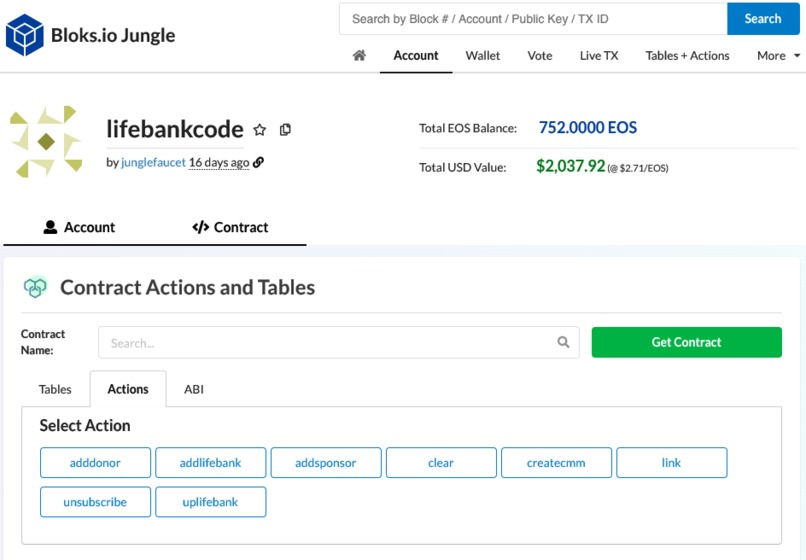Select the createcmm action

click(x=556, y=463)
